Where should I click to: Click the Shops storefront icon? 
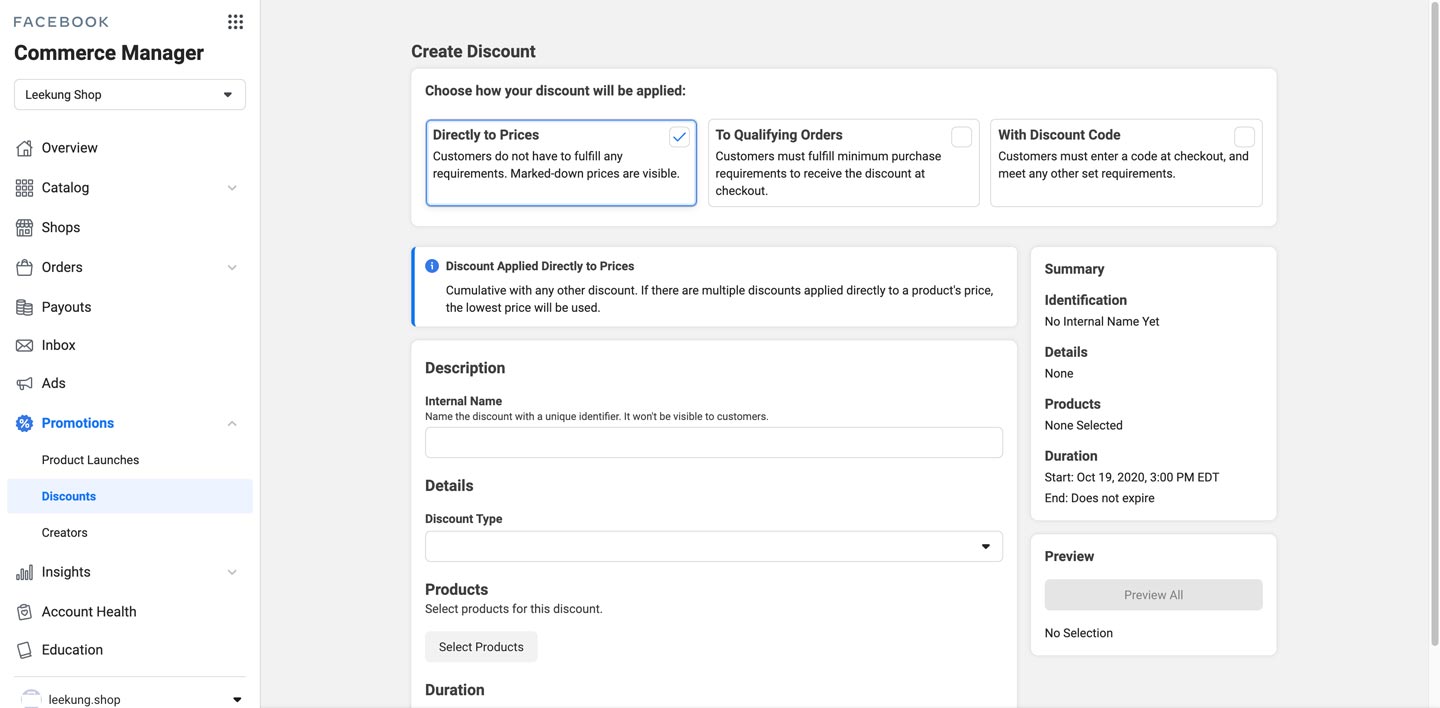[25, 228]
